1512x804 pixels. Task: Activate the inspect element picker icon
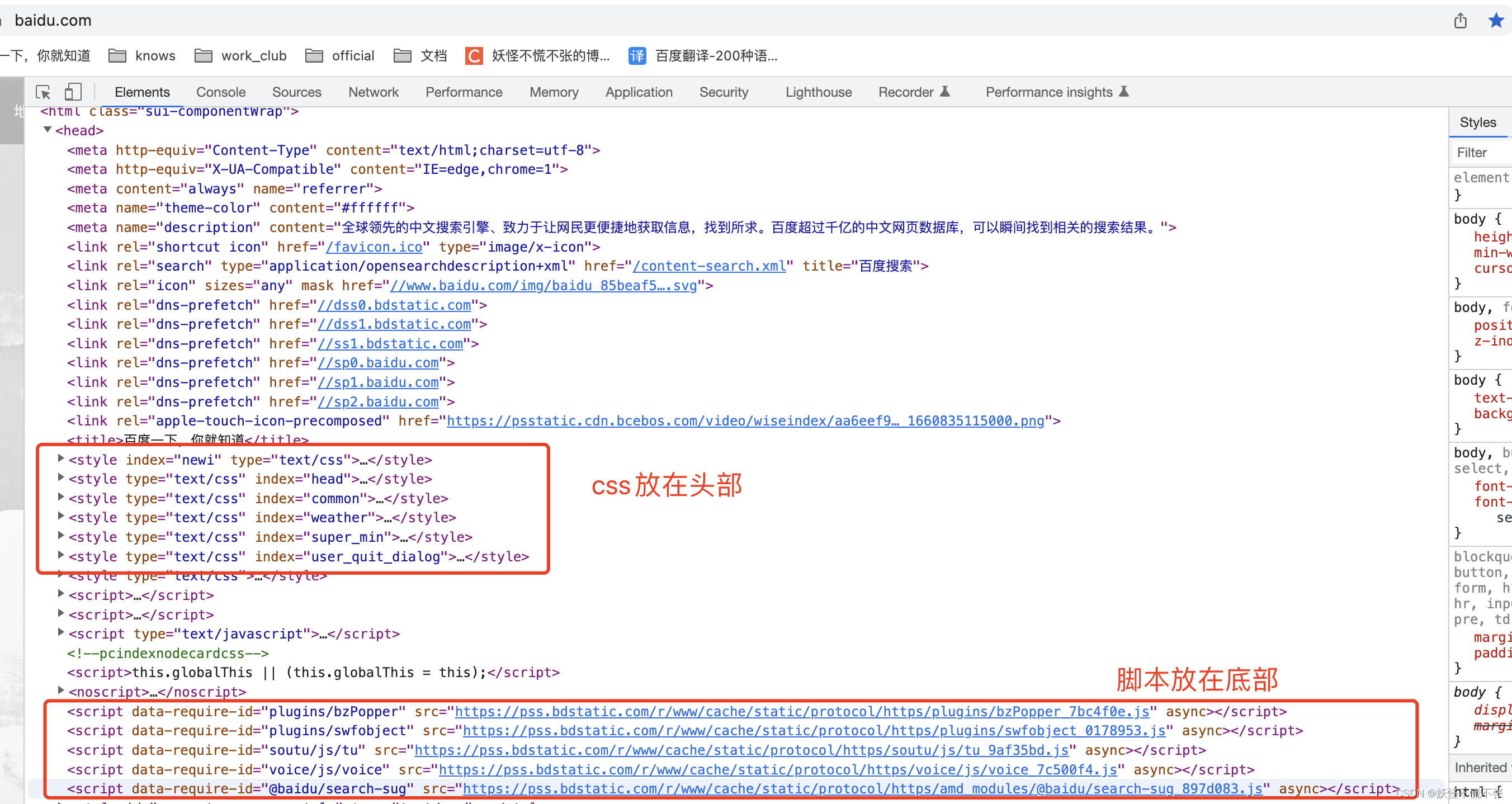pos(44,92)
